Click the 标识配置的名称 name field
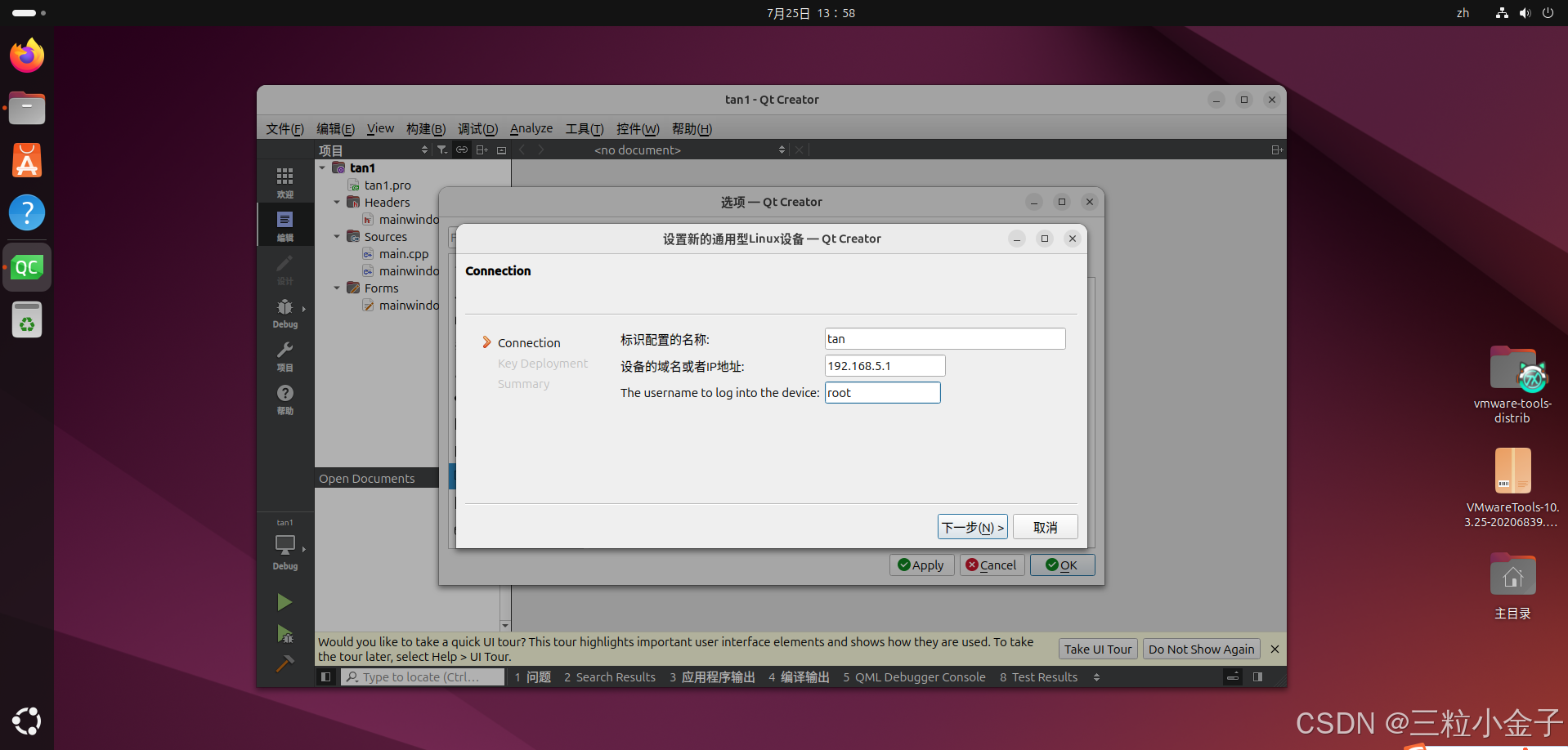This screenshot has width=1568, height=750. (x=945, y=338)
